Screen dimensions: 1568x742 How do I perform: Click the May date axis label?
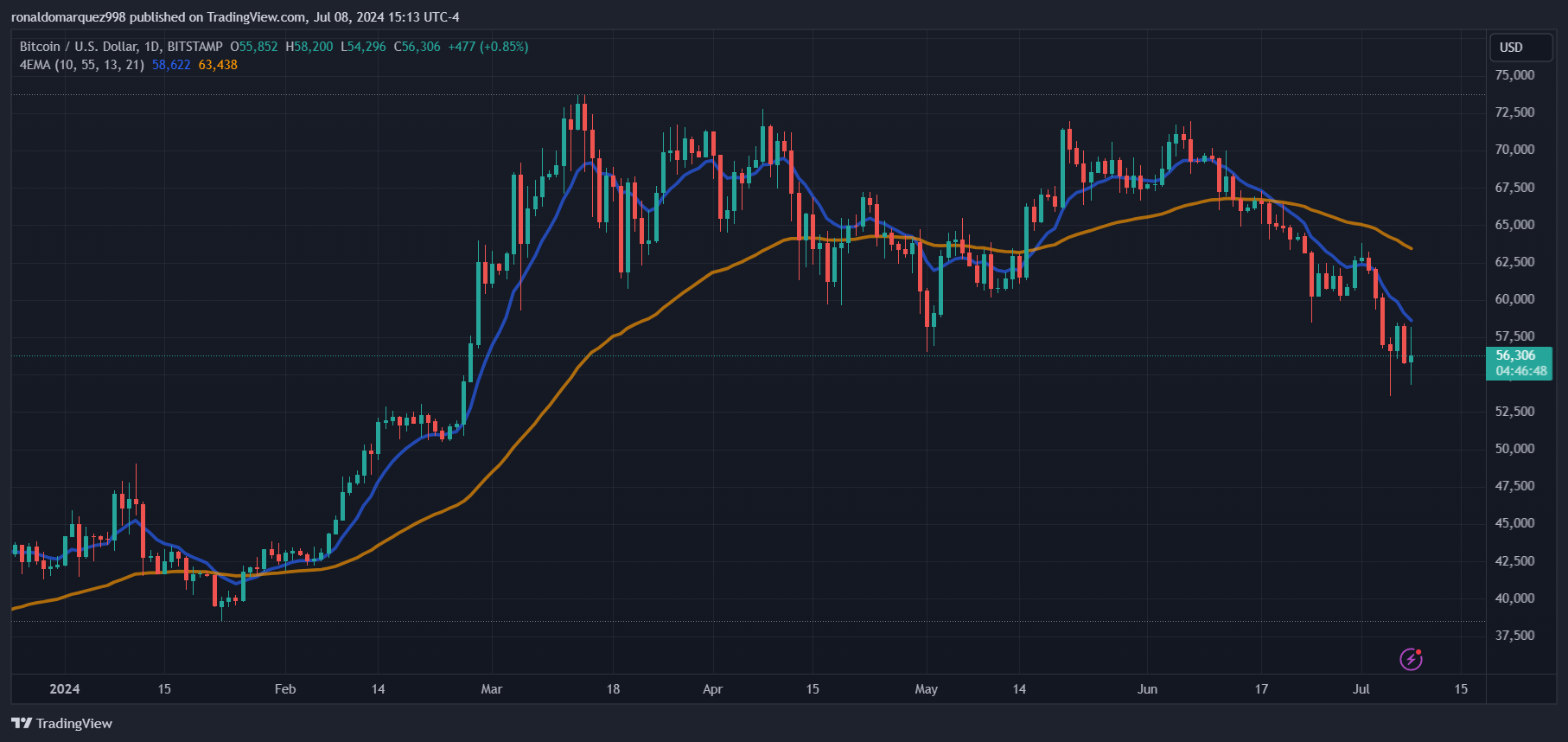click(927, 689)
